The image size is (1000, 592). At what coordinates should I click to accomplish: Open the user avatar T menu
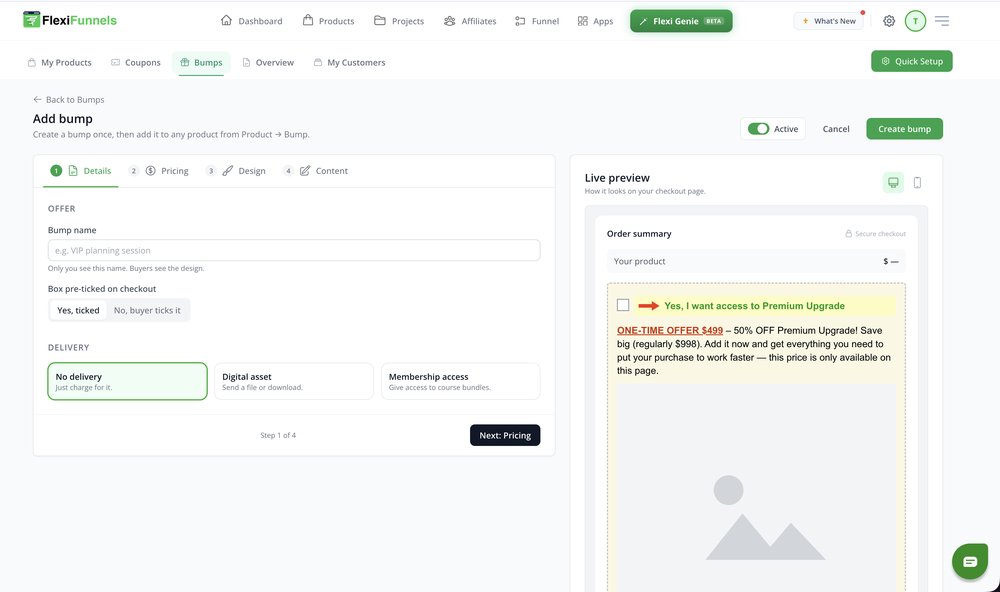click(x=915, y=21)
